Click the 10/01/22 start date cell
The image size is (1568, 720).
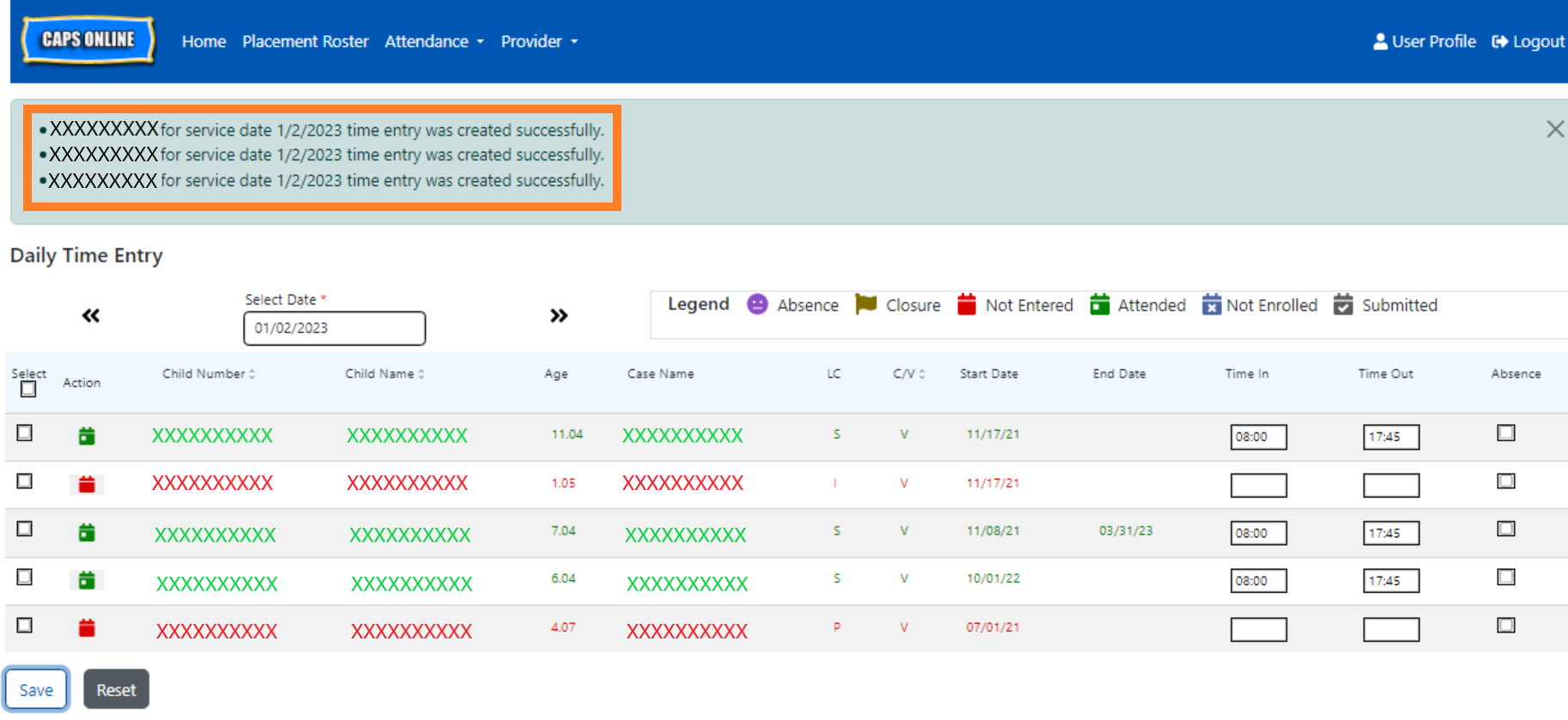click(993, 579)
